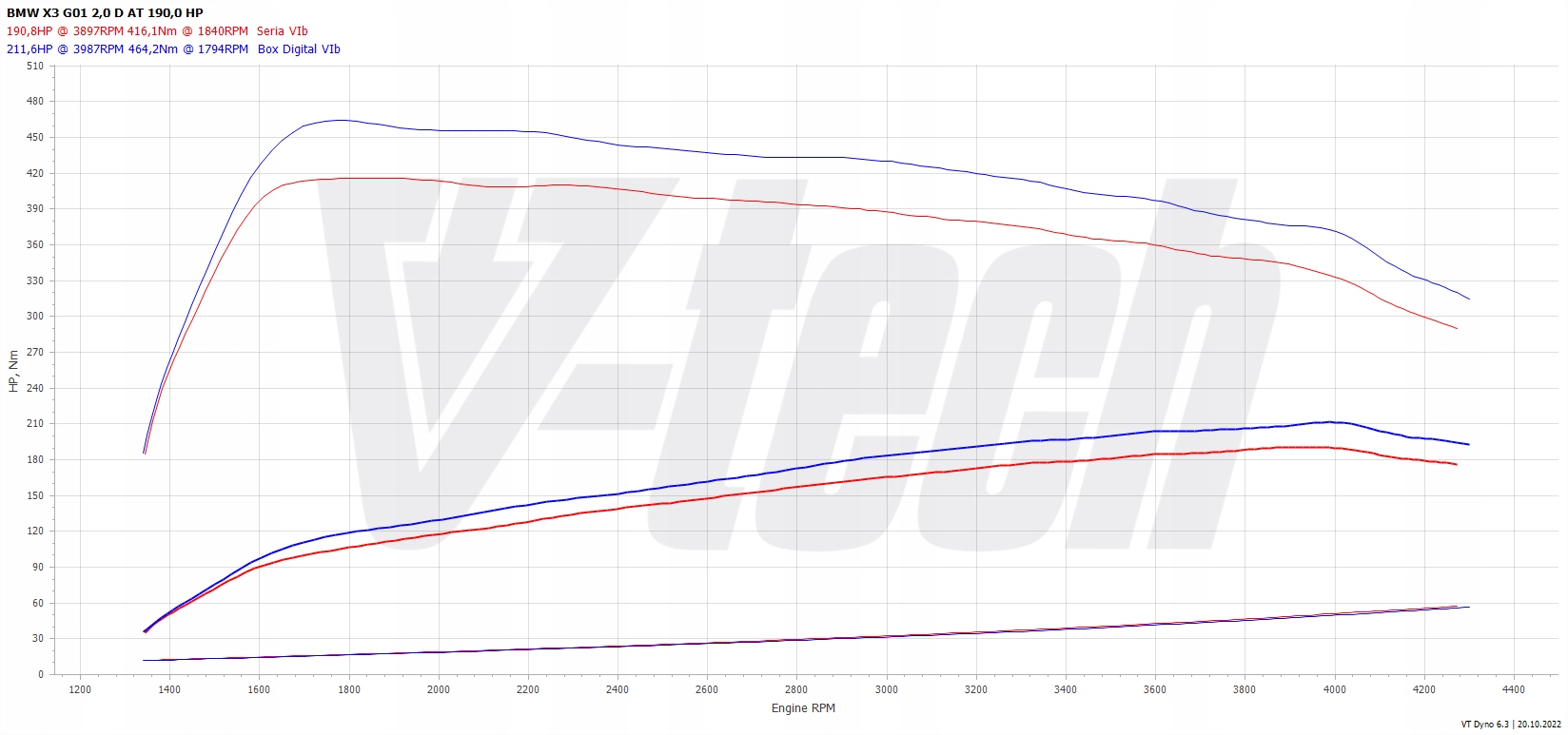Image resolution: width=1568 pixels, height=735 pixels.
Task: Click the "2800" RPM tick label
Action: click(x=796, y=689)
